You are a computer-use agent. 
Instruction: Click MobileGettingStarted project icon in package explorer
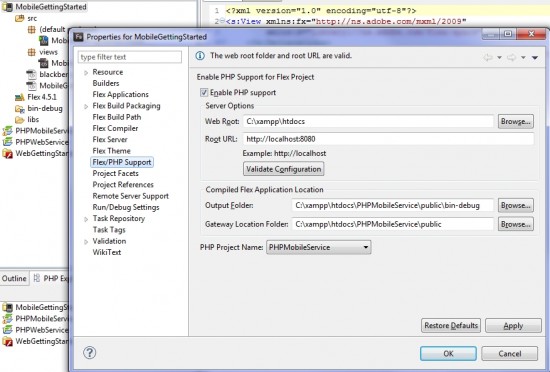pos(7,7)
